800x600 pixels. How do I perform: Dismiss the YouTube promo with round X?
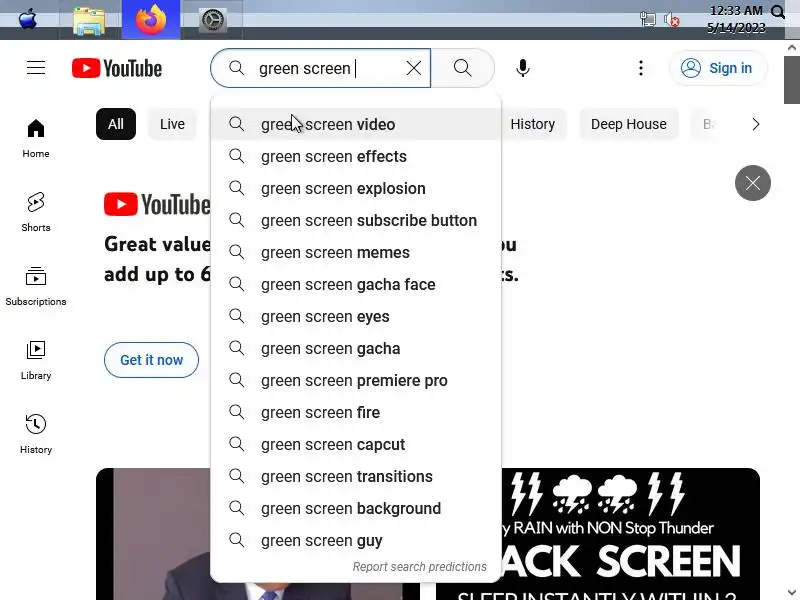[x=753, y=183]
